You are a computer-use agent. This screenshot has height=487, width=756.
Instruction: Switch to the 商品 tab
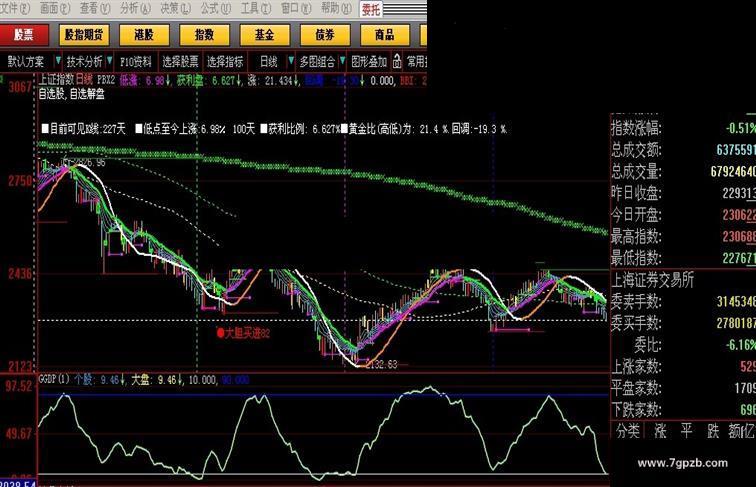click(x=384, y=35)
